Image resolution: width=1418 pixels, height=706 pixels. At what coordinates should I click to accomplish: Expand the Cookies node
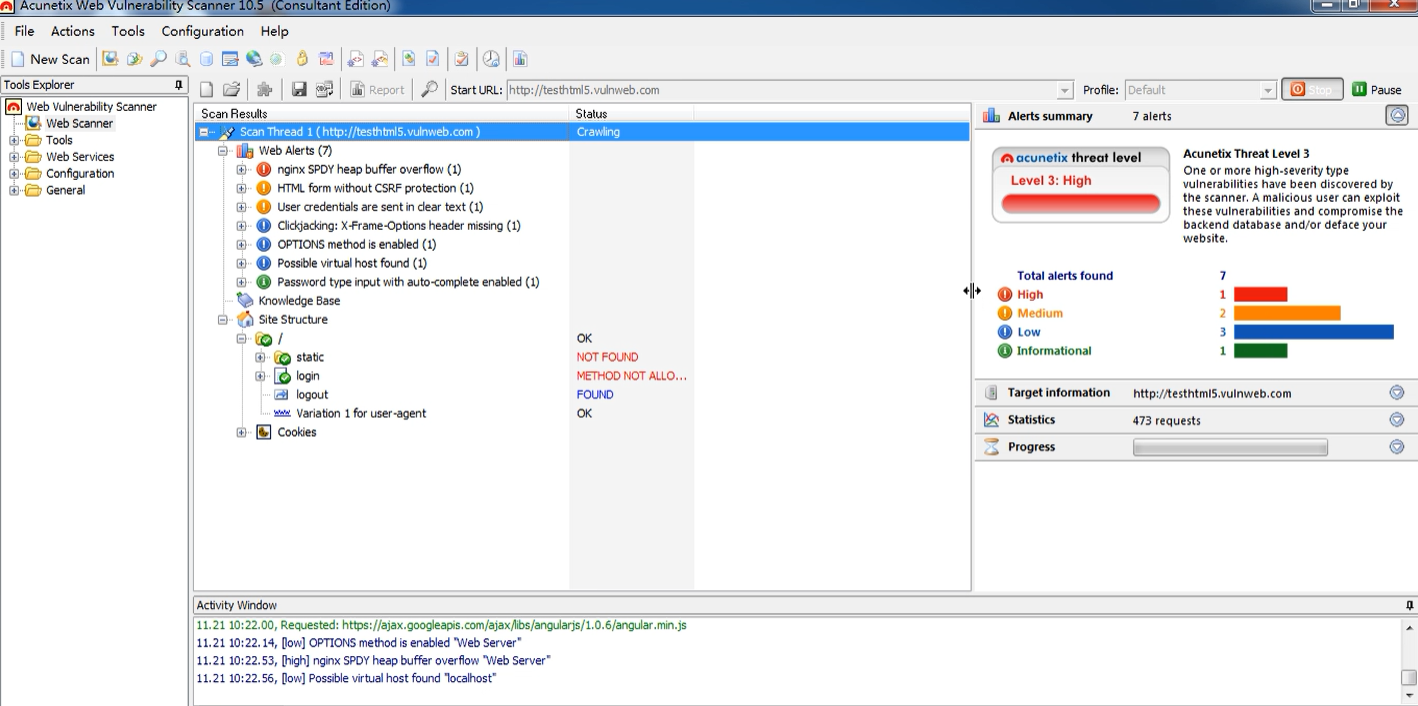pos(241,432)
